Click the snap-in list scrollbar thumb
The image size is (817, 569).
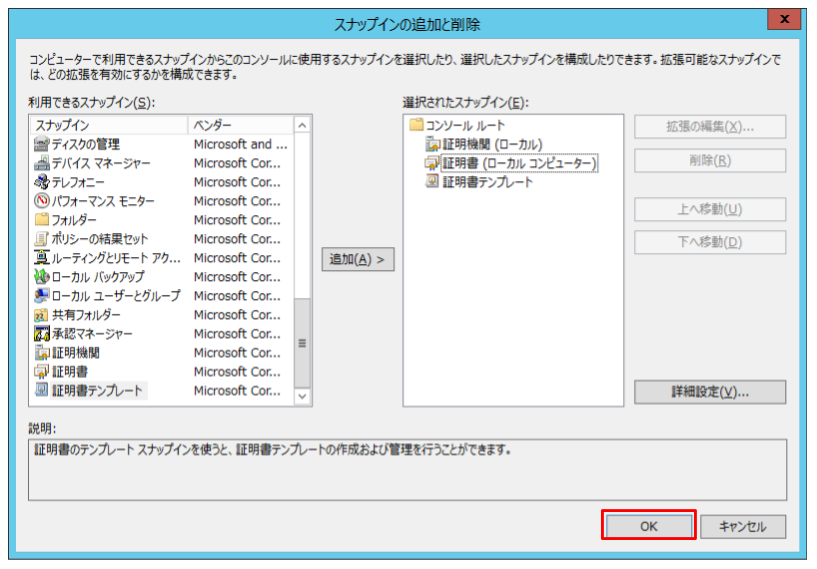[x=302, y=343]
